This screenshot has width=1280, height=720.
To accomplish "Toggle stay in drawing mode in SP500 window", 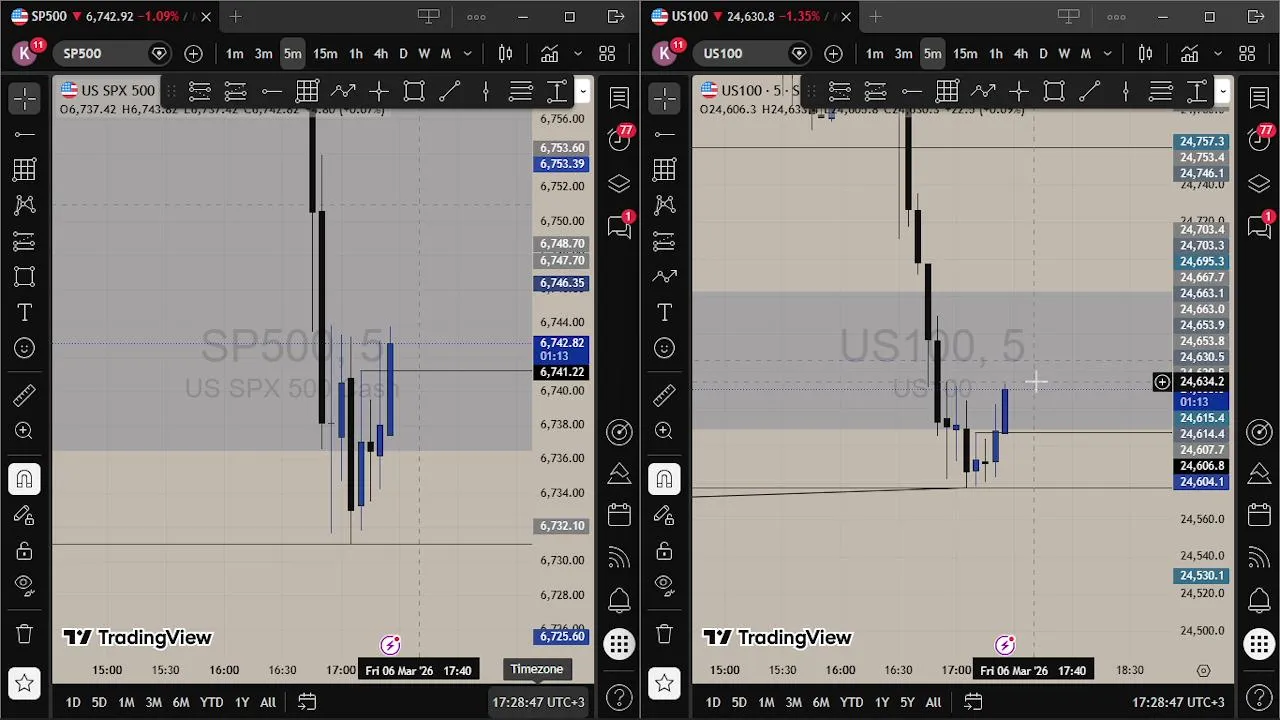I will 25,515.
